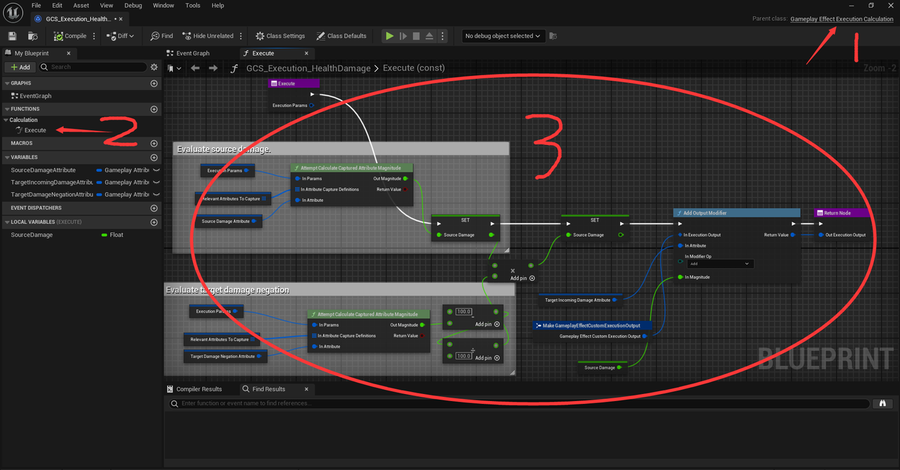
Task: Click Add pin on the multiply node
Action: (x=522, y=278)
